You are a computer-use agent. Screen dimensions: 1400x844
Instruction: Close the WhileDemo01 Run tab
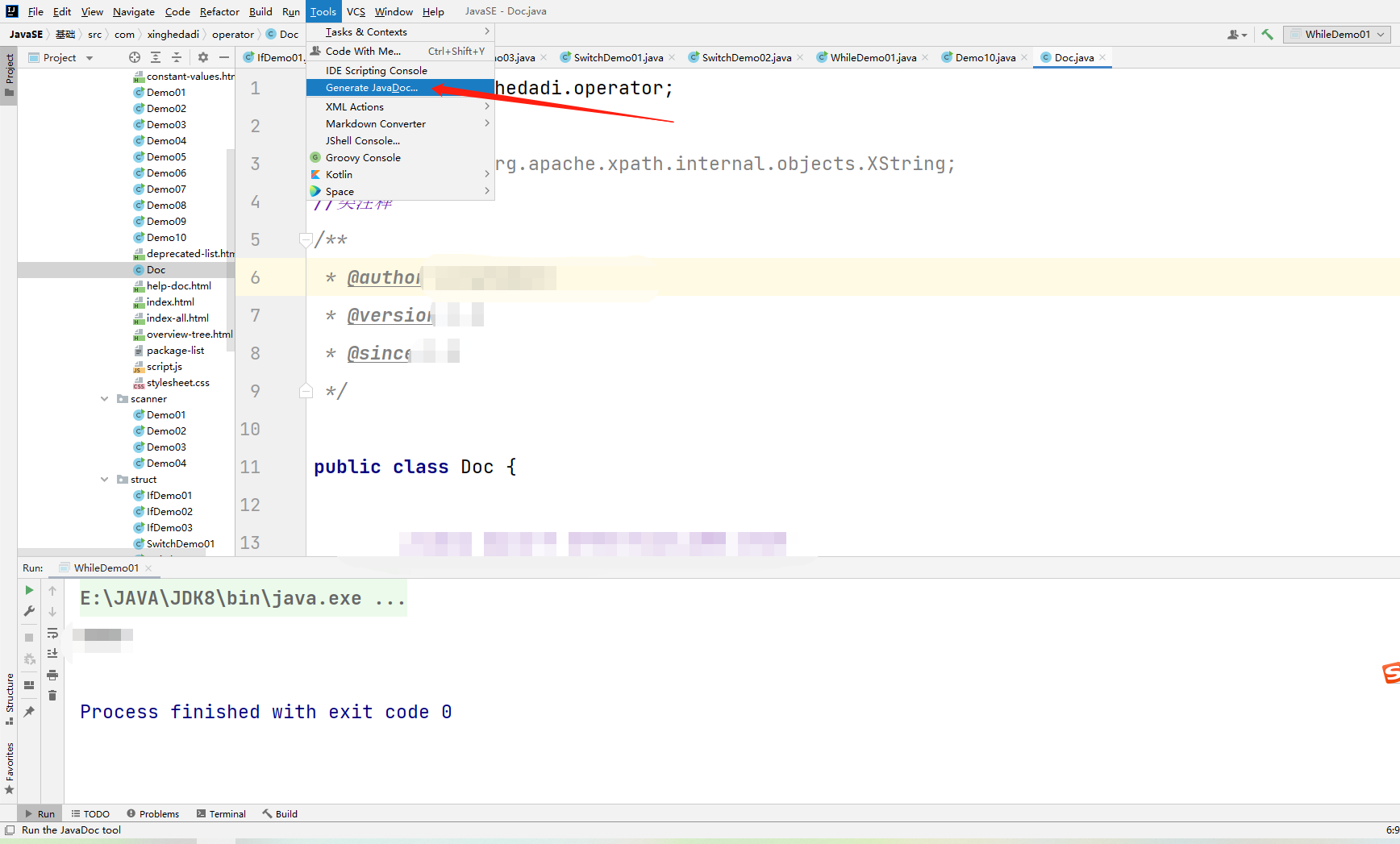click(148, 568)
